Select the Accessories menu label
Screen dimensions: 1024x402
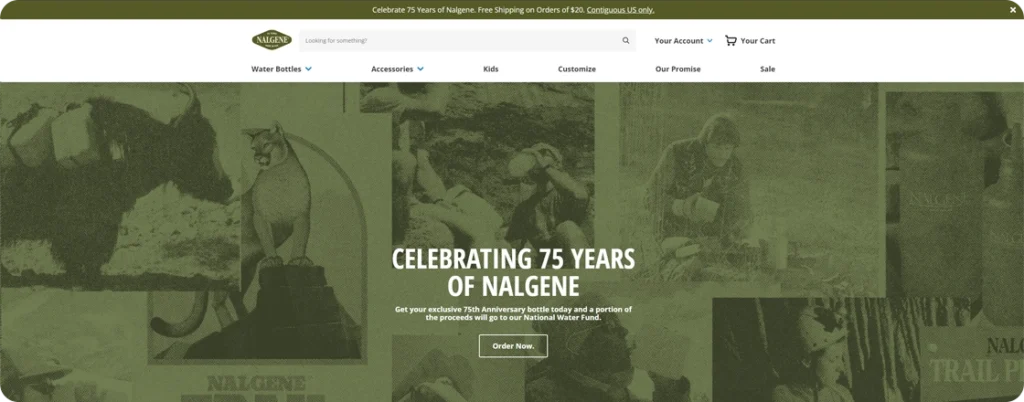392,69
